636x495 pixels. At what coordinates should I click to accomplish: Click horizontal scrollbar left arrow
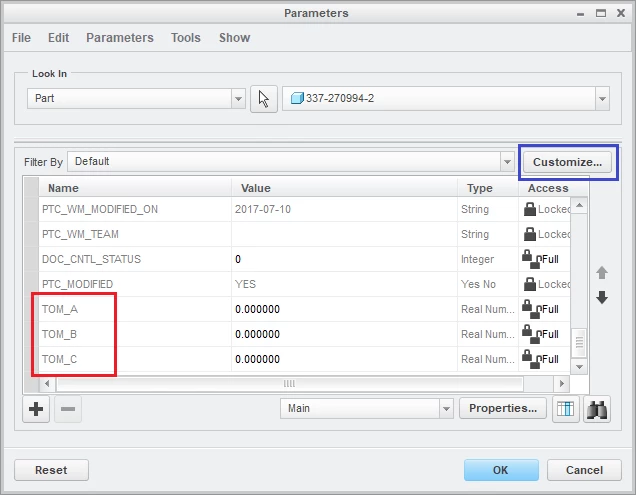pos(47,383)
